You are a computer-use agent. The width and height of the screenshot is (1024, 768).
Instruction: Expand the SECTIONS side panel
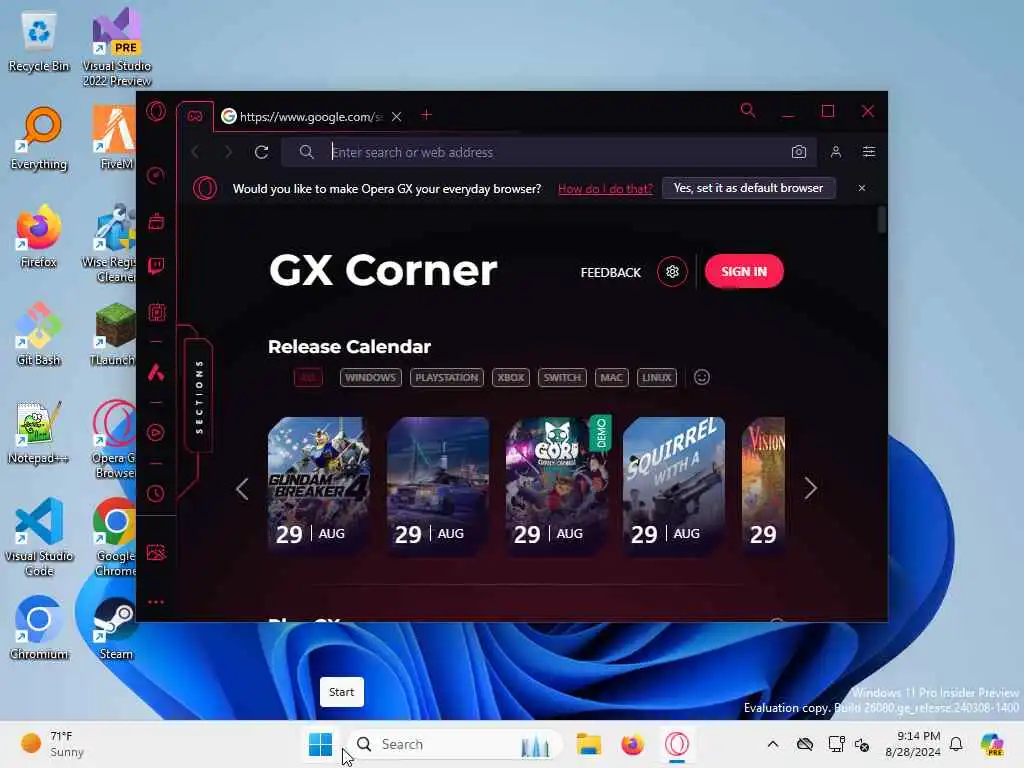tap(199, 396)
